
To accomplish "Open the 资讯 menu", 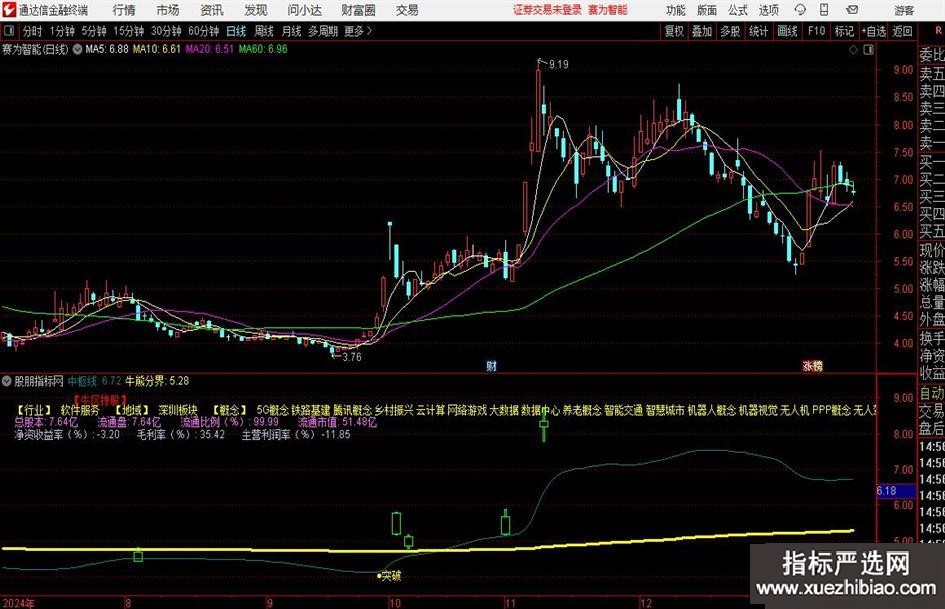I will (212, 10).
